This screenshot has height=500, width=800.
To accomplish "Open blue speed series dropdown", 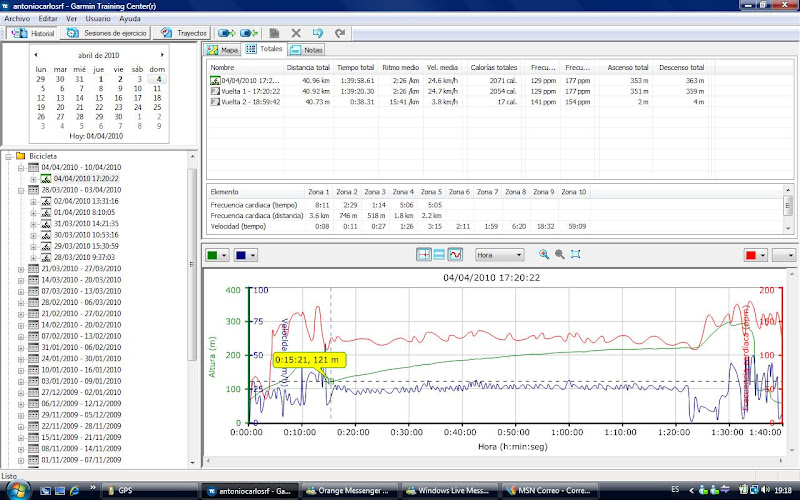I will click(x=253, y=255).
